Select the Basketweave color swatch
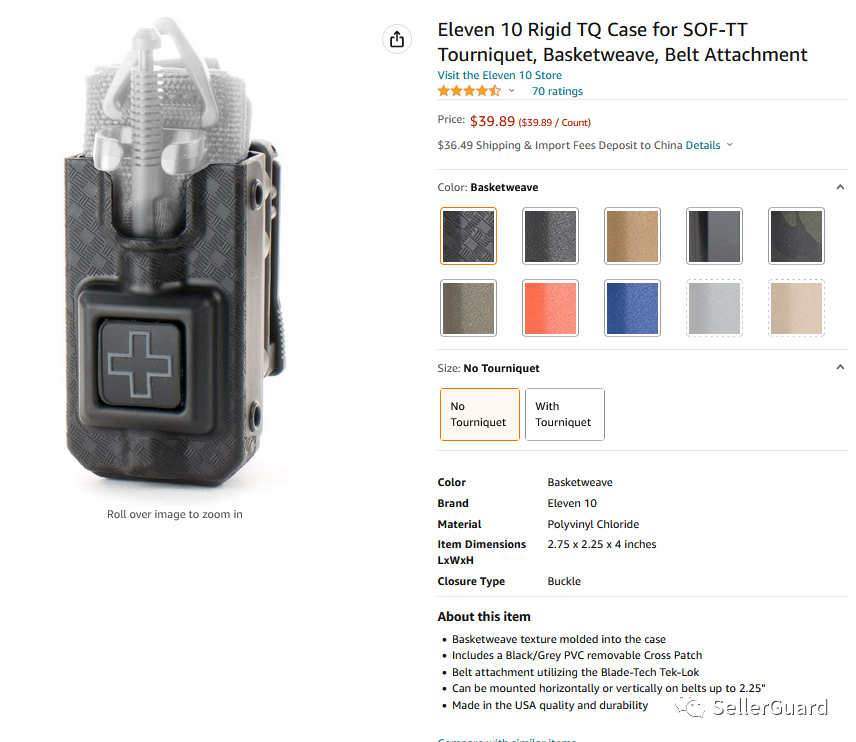This screenshot has height=742, width=856. [468, 236]
